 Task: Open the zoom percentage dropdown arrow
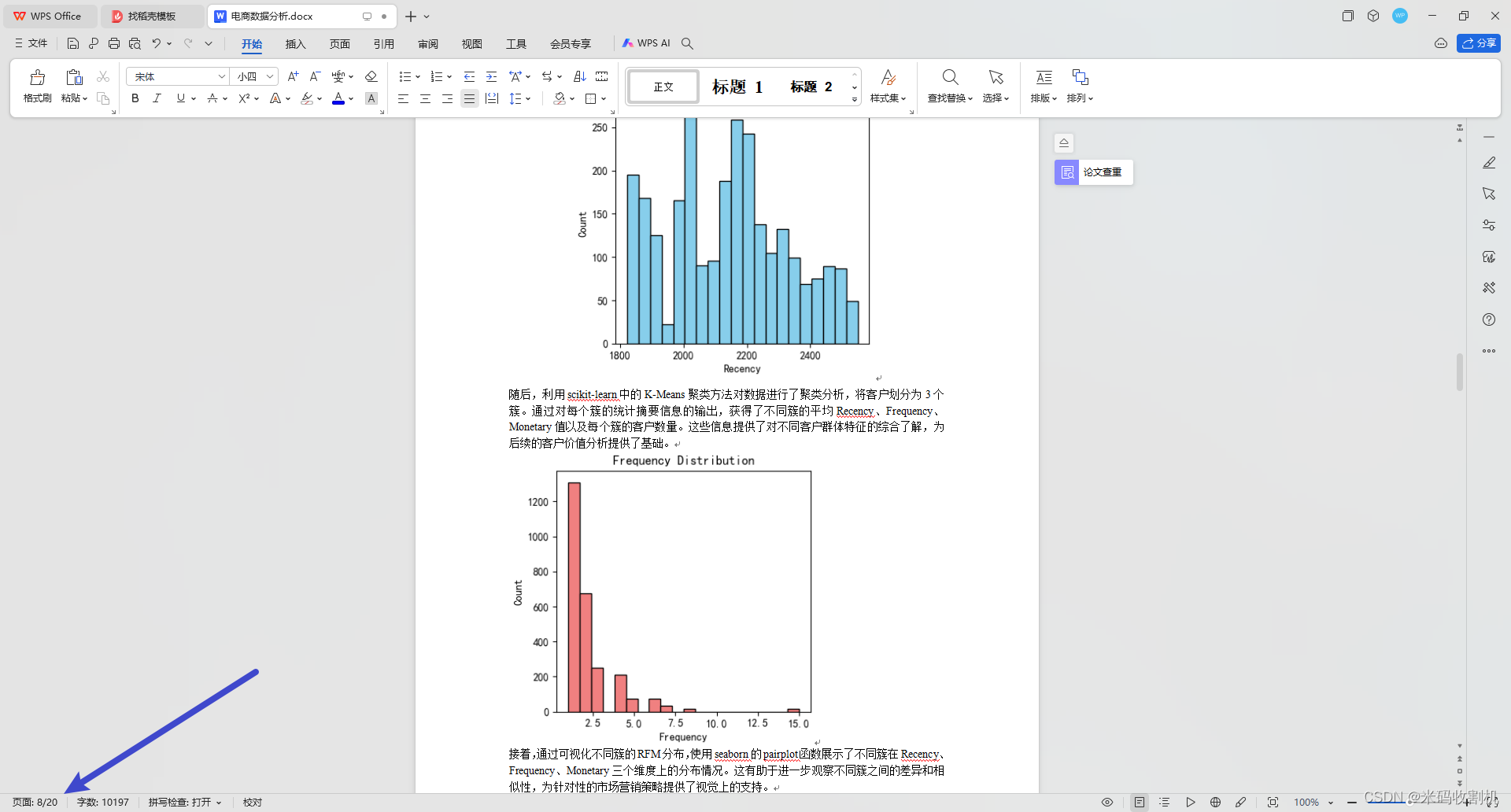(x=1331, y=803)
